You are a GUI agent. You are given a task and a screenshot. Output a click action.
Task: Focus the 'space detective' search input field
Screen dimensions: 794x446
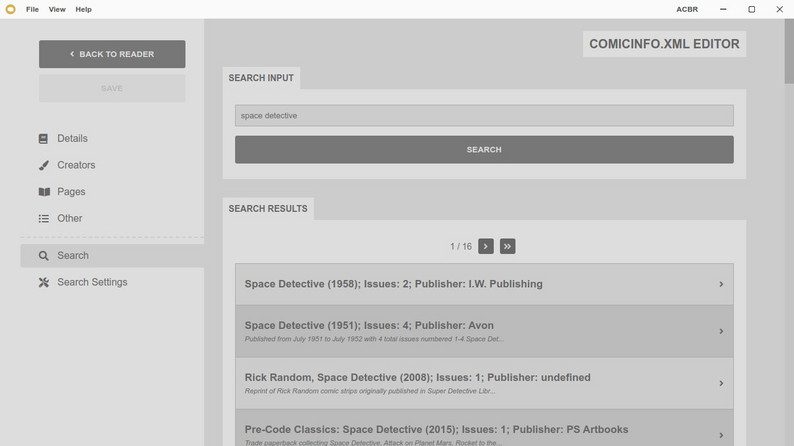coord(484,115)
